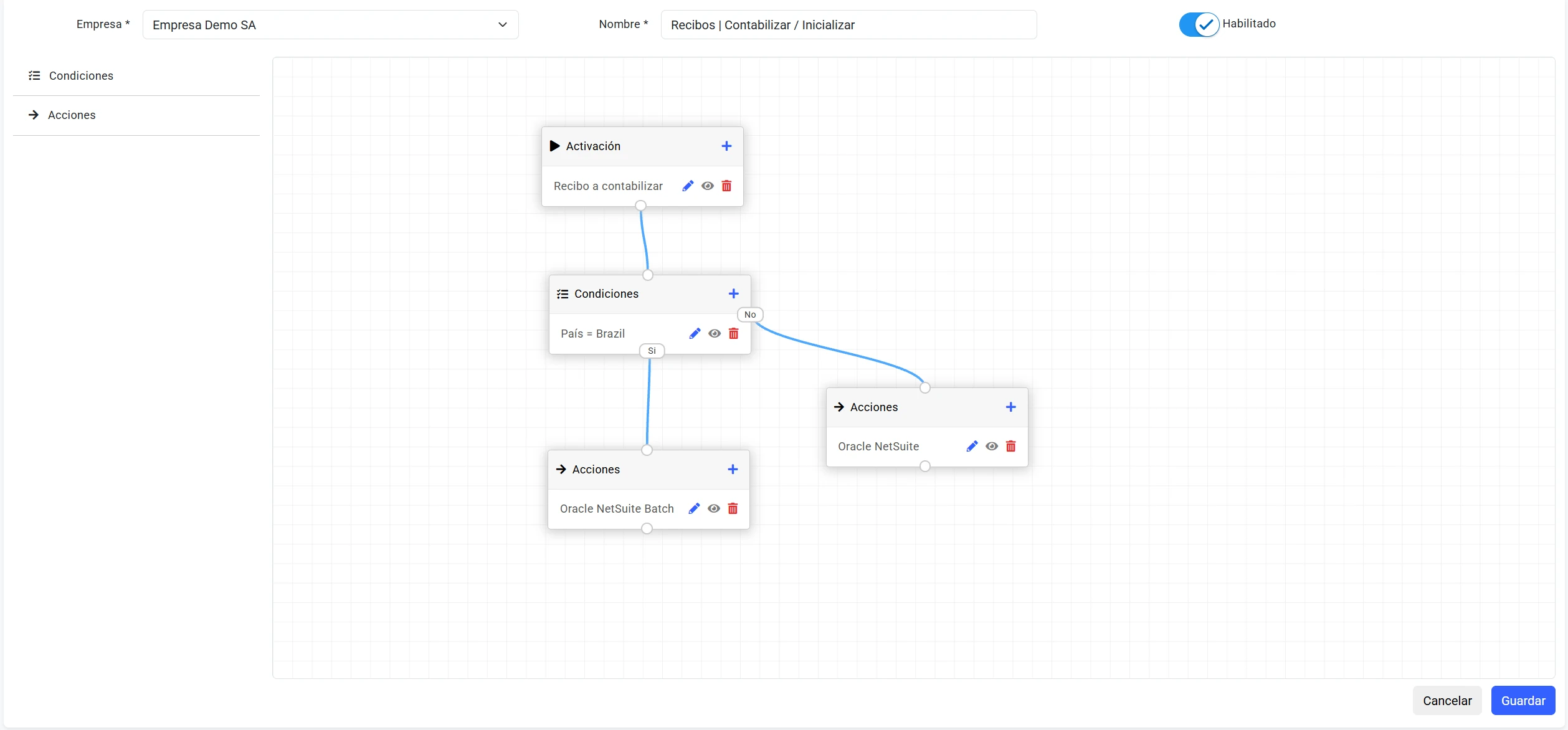Screen dimensions: 1568x730
Task: Add item to Activación node with plus icon
Action: (726, 146)
